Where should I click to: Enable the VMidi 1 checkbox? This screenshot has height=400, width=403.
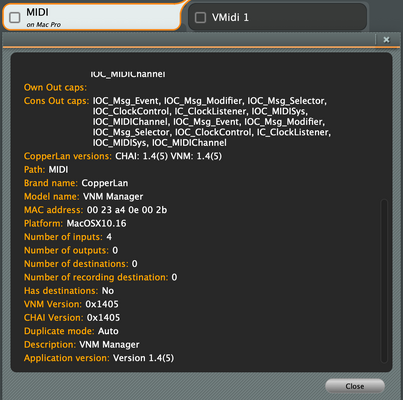[x=200, y=17]
